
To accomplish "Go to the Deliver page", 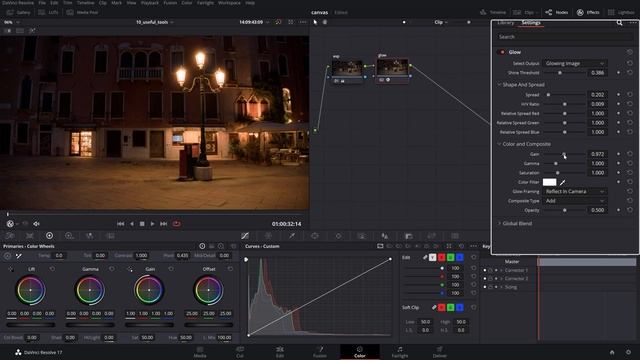I will tap(439, 352).
